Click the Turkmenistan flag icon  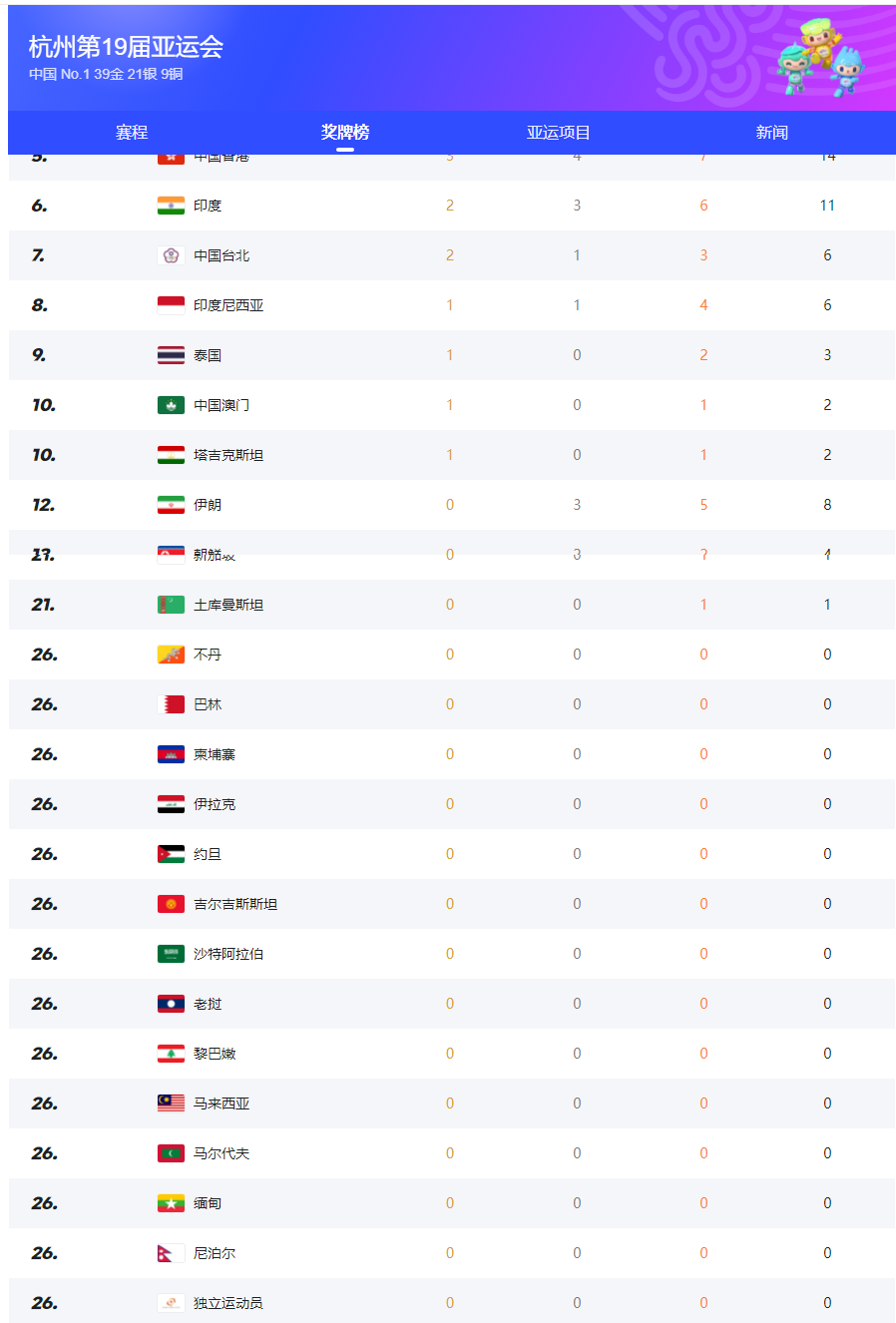click(x=171, y=605)
